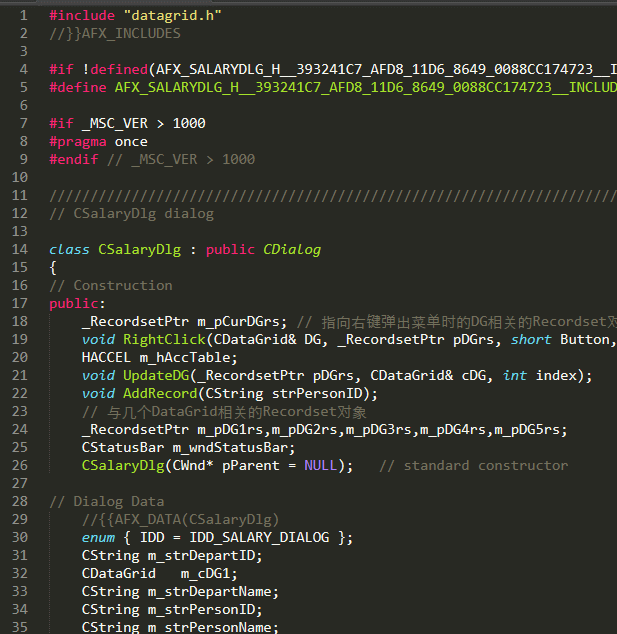Click the //}}AFX_INCLUDES comment
The image size is (617, 634).
pos(115,34)
